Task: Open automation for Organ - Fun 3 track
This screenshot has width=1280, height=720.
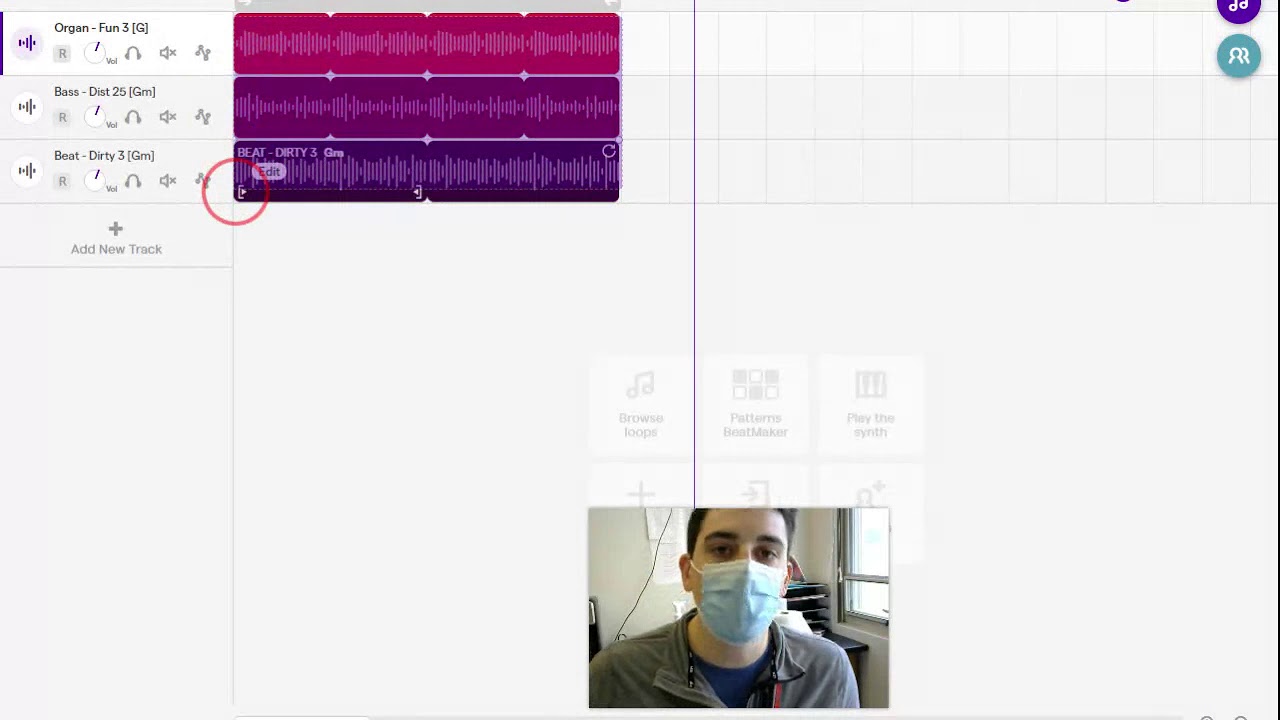Action: tap(203, 53)
